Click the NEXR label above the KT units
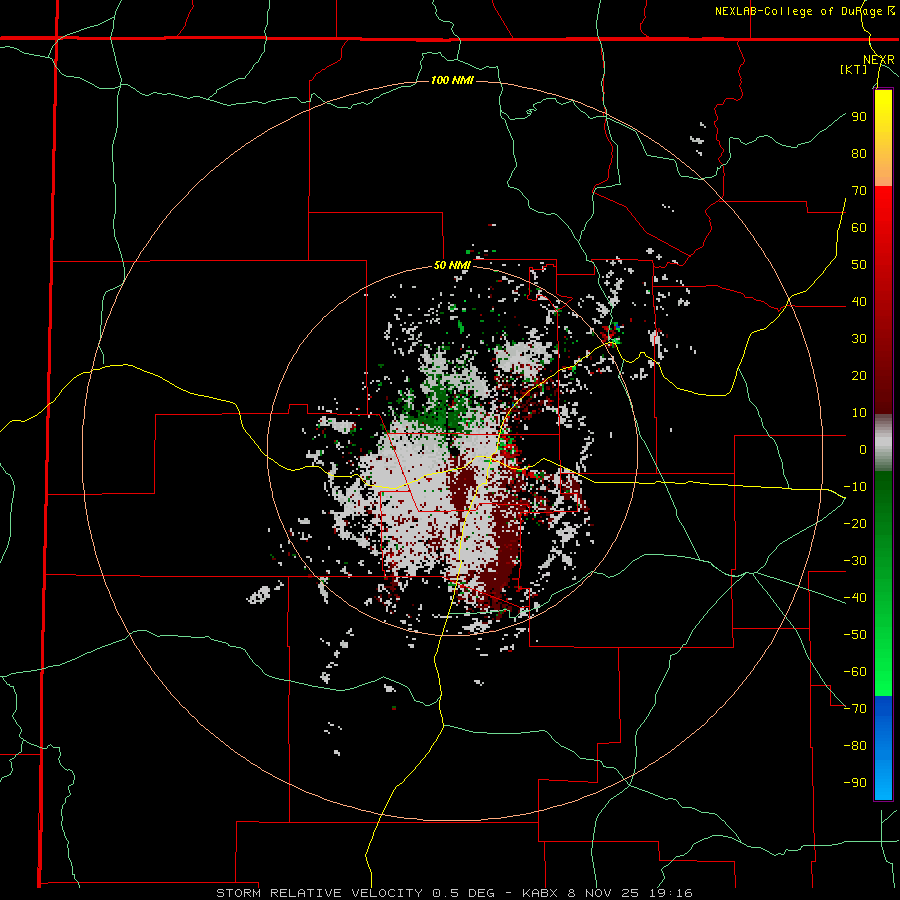Viewport: 900px width, 900px height. point(879,60)
